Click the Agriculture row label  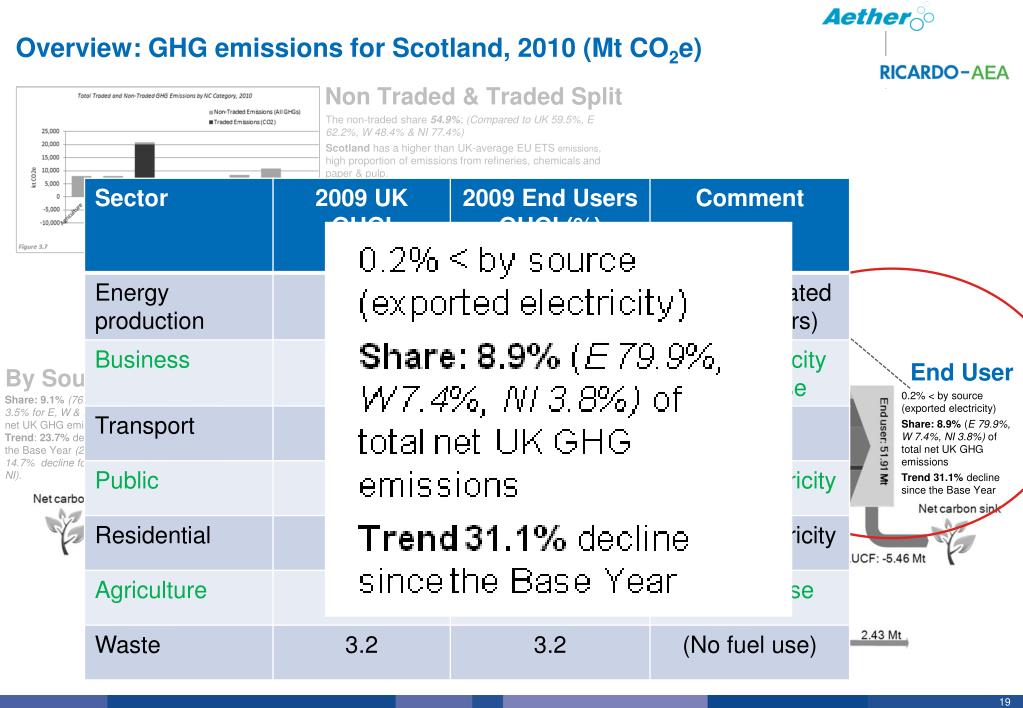pyautogui.click(x=151, y=591)
